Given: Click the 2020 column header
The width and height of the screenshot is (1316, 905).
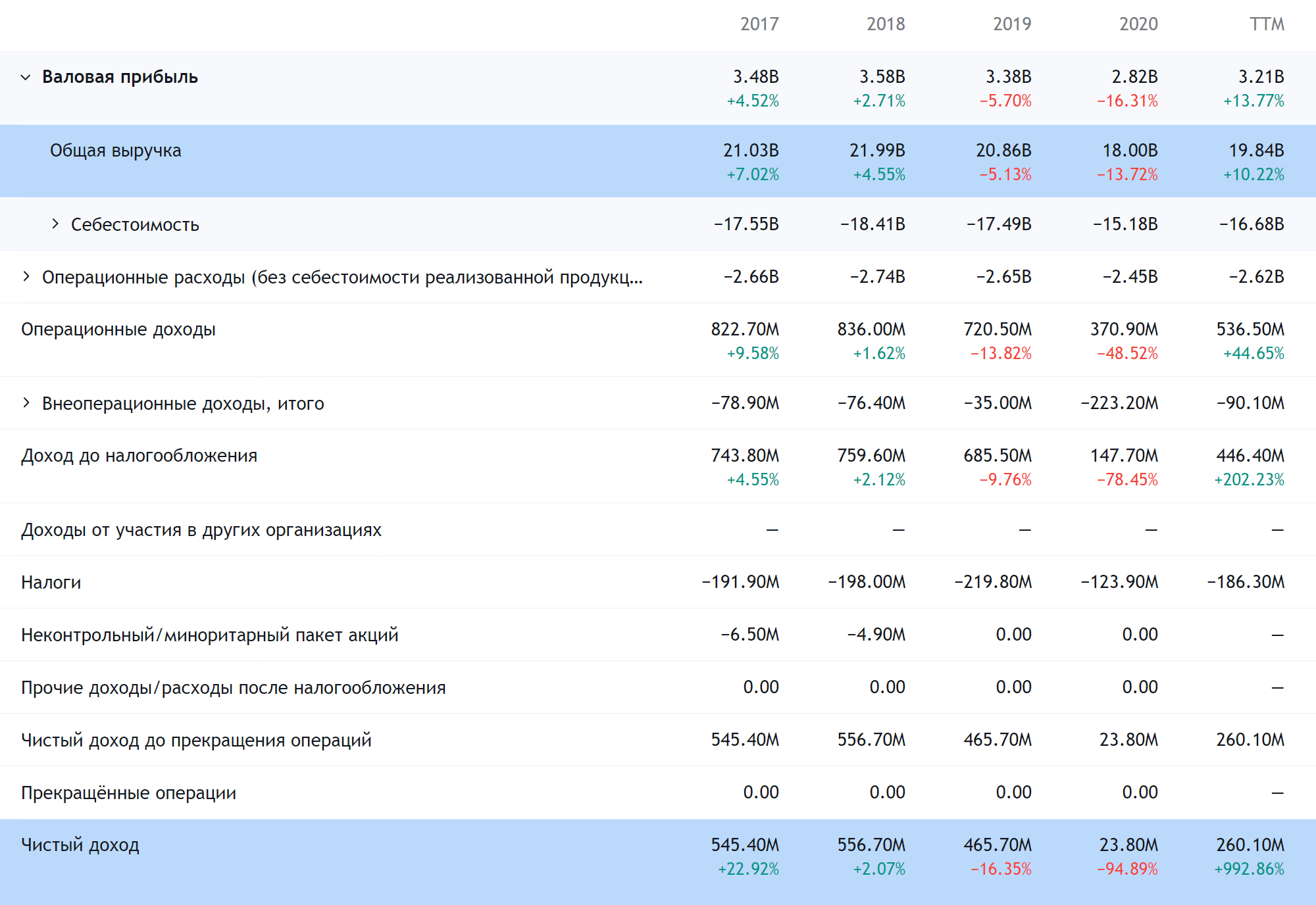Looking at the screenshot, I should click(1138, 24).
